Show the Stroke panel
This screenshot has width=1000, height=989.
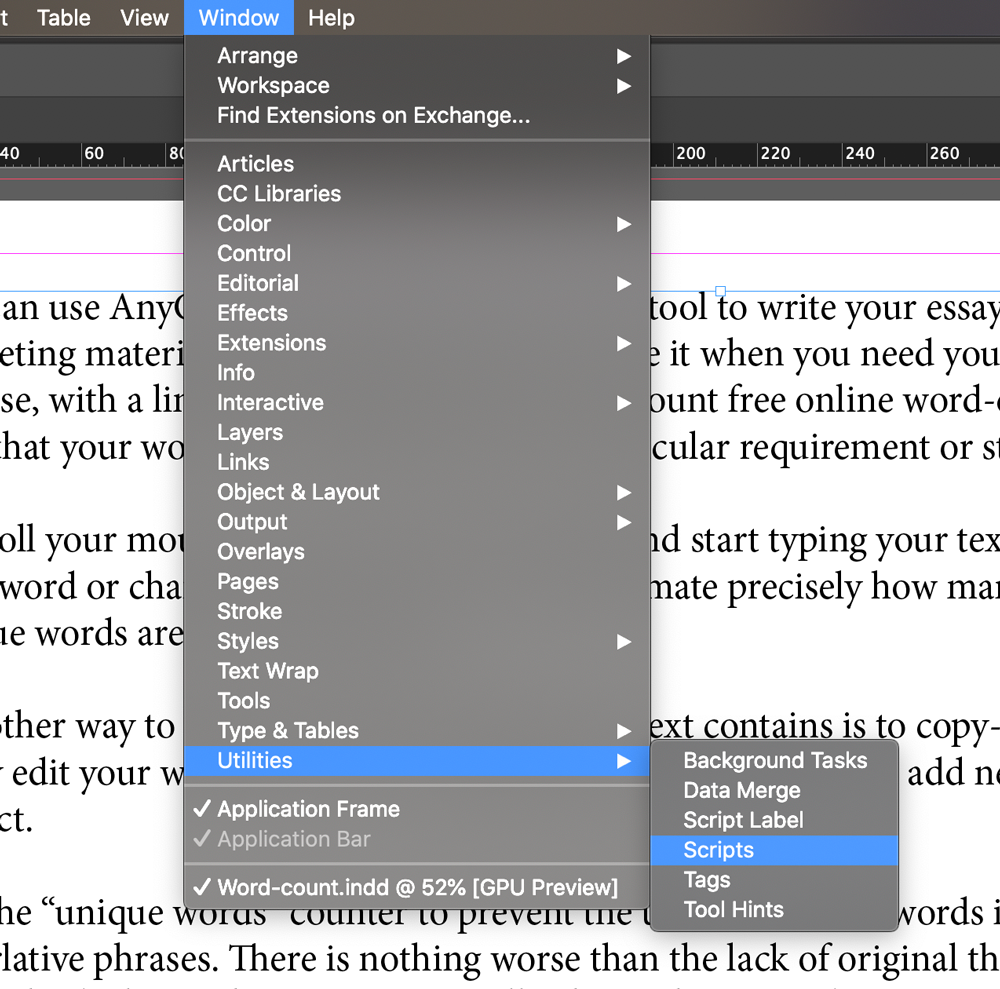249,611
